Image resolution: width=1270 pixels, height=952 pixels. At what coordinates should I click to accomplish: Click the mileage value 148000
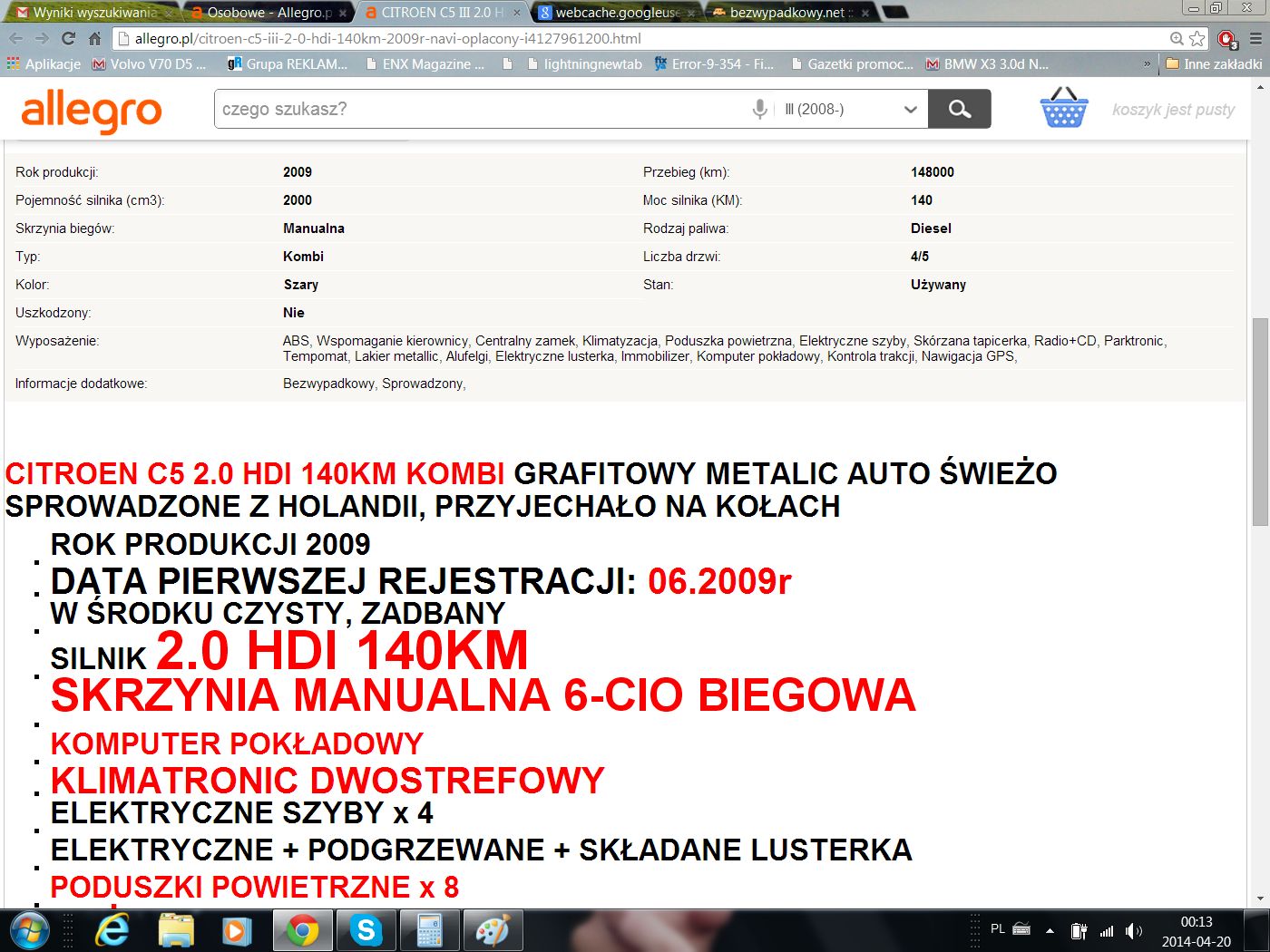(x=933, y=172)
